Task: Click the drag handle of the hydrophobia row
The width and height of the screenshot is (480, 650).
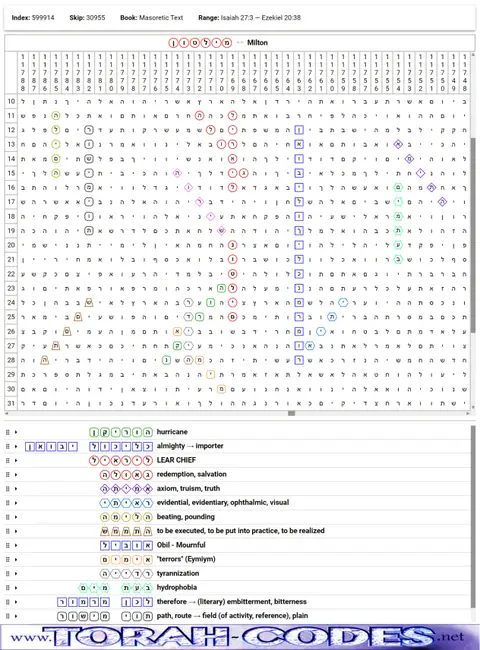Action: [7, 587]
